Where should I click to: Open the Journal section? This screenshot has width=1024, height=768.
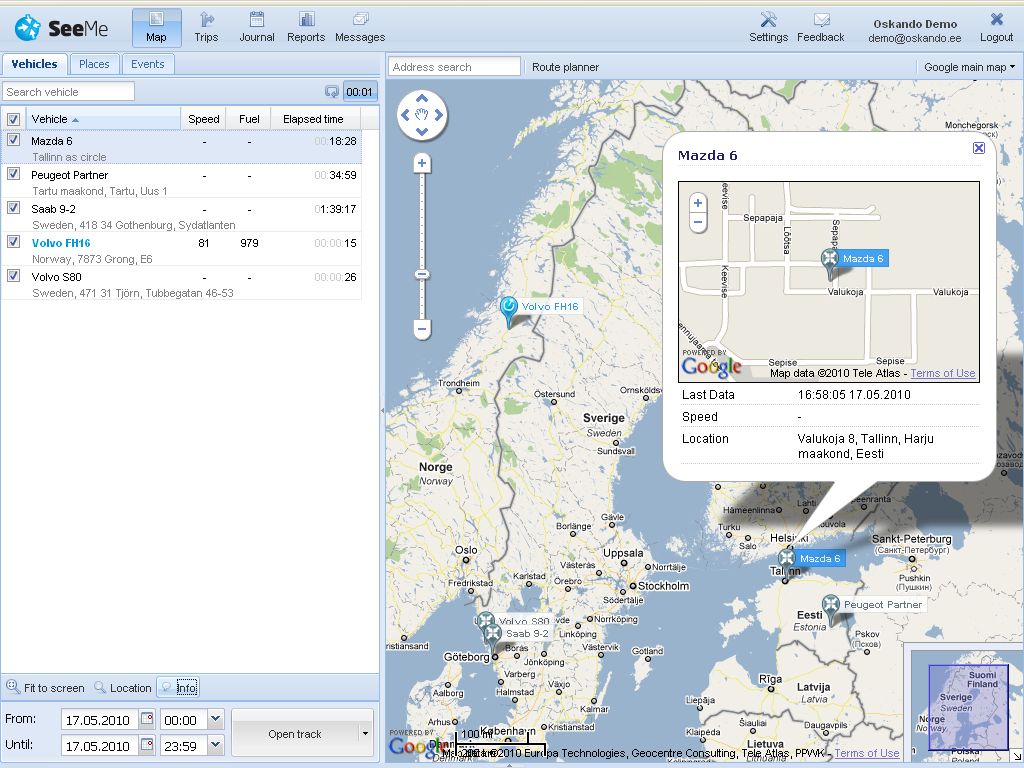[257, 27]
